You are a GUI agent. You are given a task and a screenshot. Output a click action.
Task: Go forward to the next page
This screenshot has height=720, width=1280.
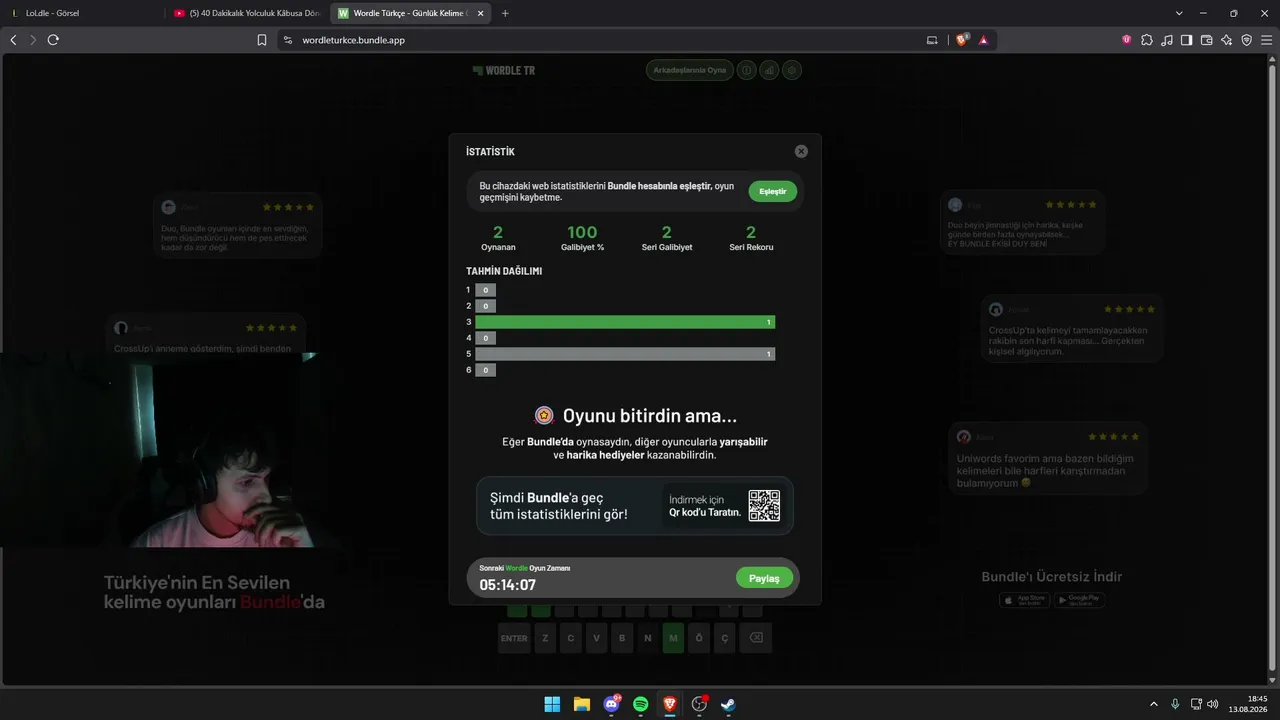[x=33, y=40]
